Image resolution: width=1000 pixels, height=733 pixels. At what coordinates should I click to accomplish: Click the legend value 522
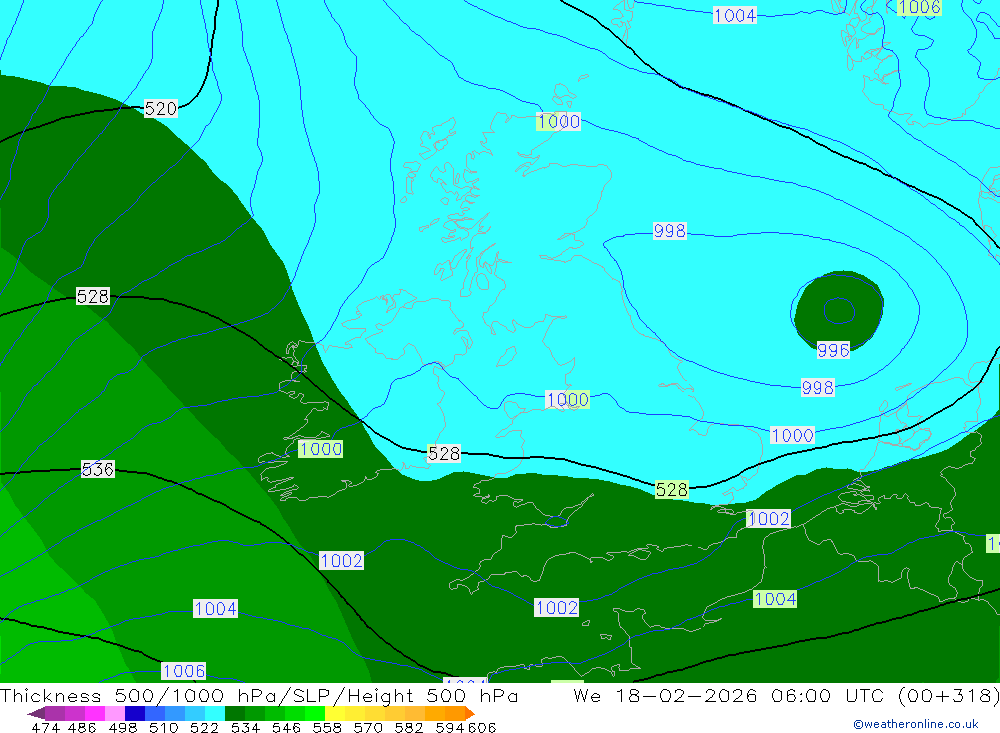point(204,727)
